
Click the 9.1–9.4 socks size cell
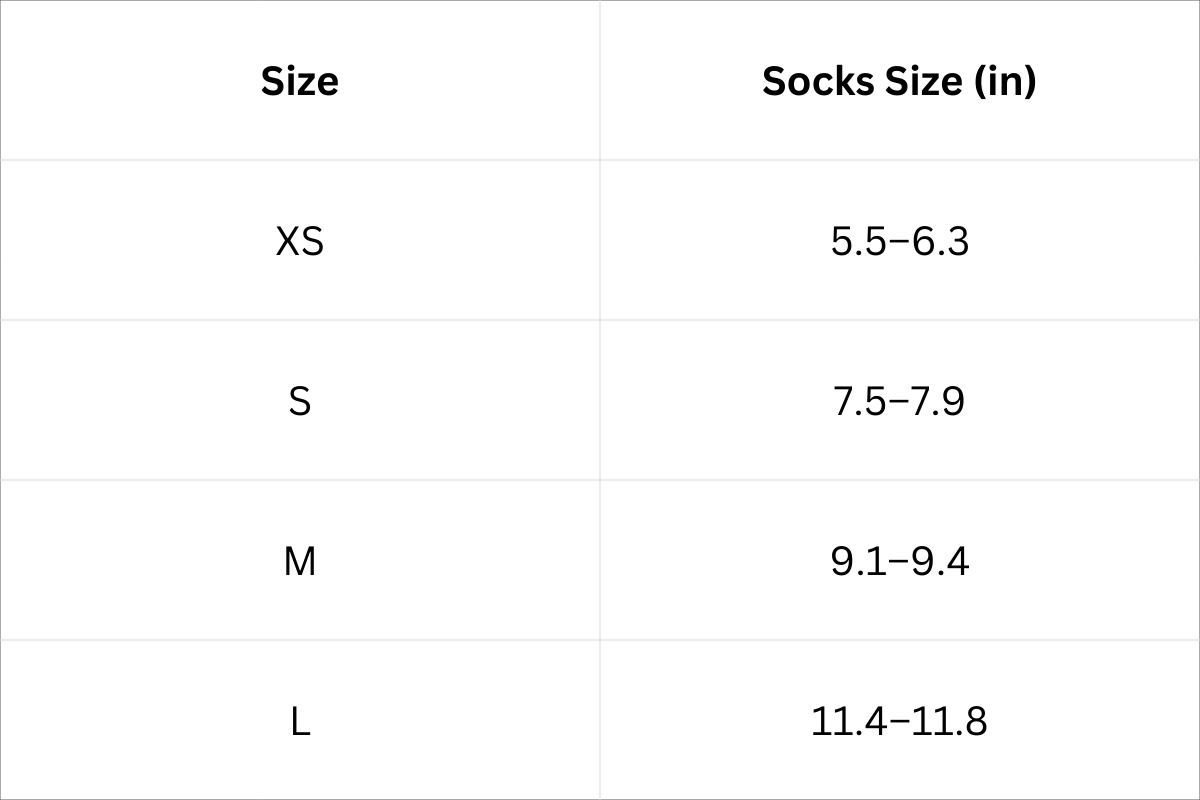[899, 561]
